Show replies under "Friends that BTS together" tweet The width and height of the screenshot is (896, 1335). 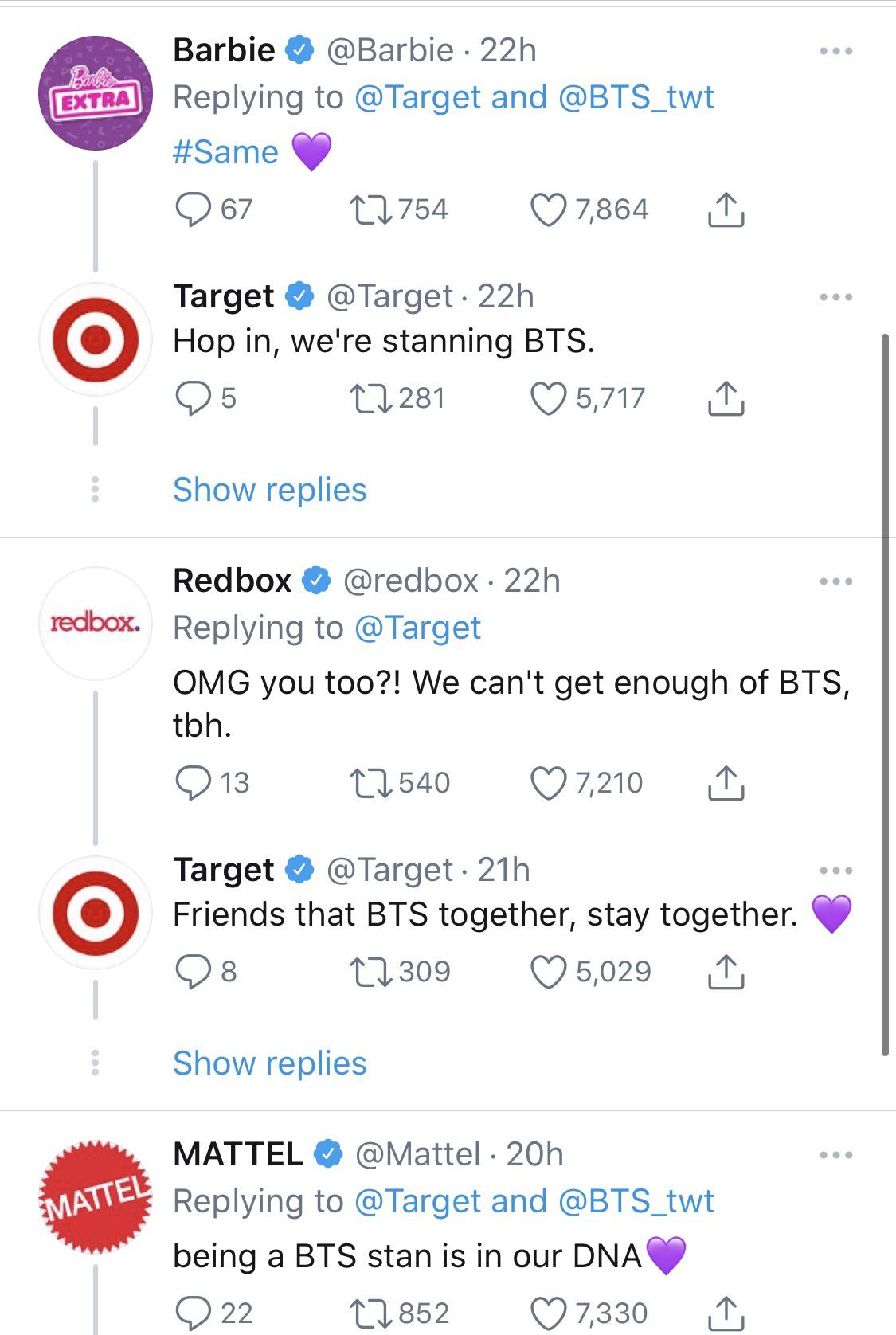[x=270, y=1063]
